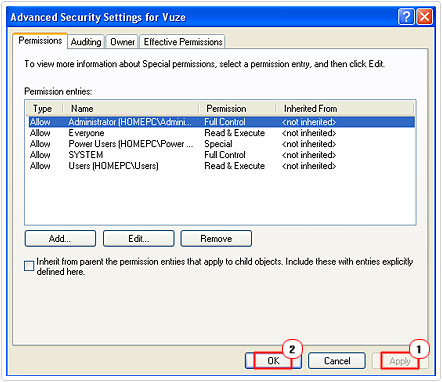Open the Auditing tab
The image size is (442, 382).
86,42
